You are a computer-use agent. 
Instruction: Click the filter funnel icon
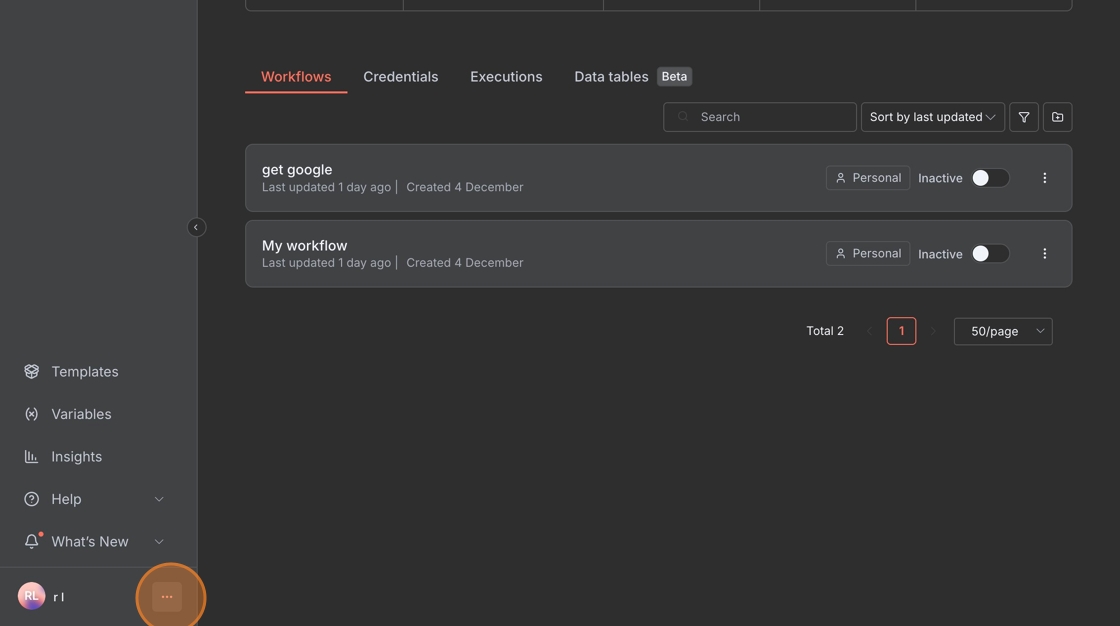[1024, 117]
